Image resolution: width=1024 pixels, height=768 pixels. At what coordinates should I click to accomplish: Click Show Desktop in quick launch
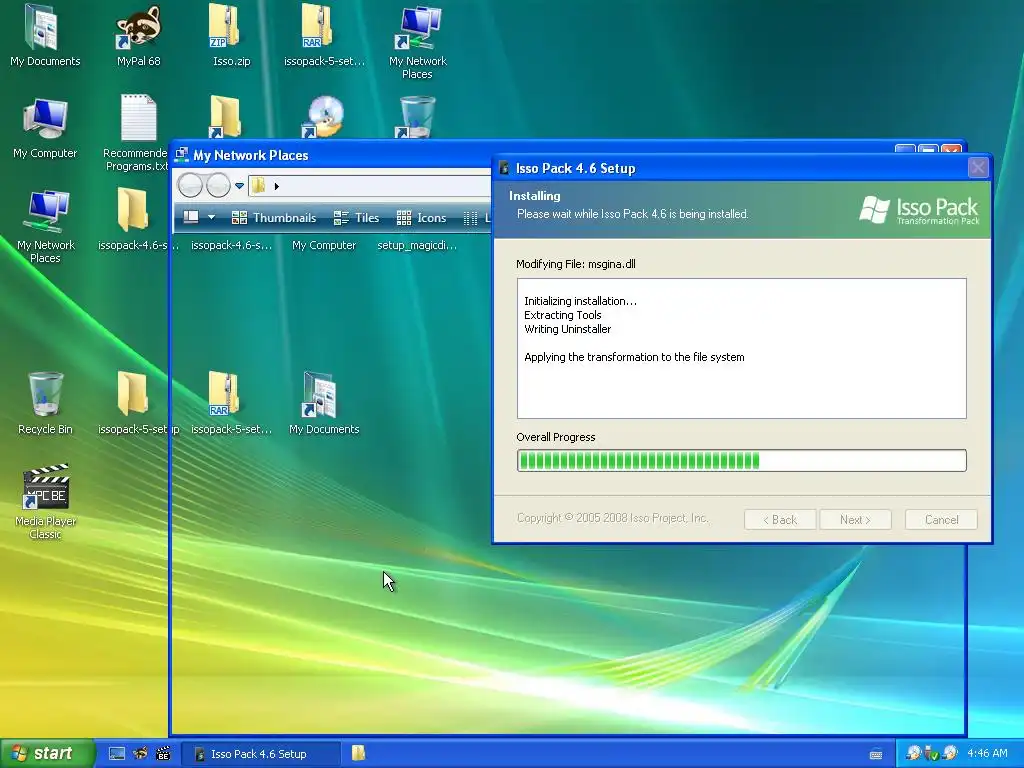pyautogui.click(x=117, y=754)
